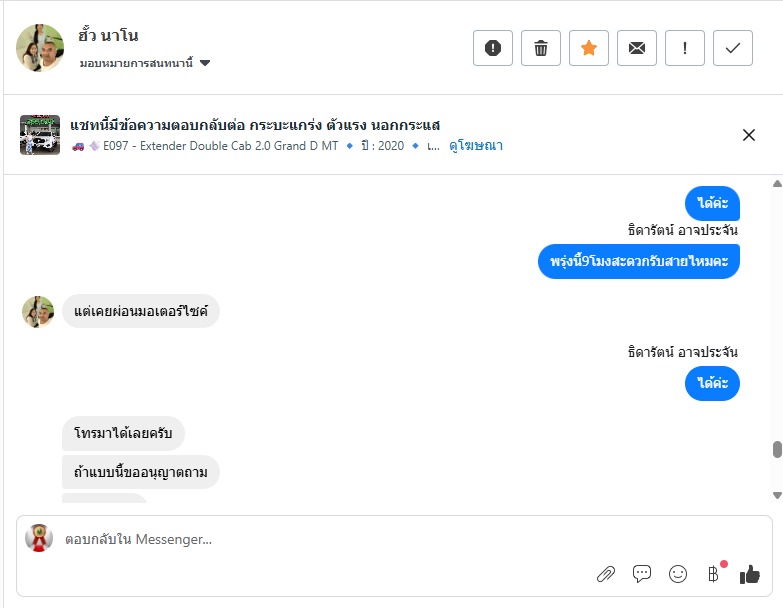Image resolution: width=783 pixels, height=608 pixels.
Task: Open the emoji picker
Action: (x=678, y=574)
